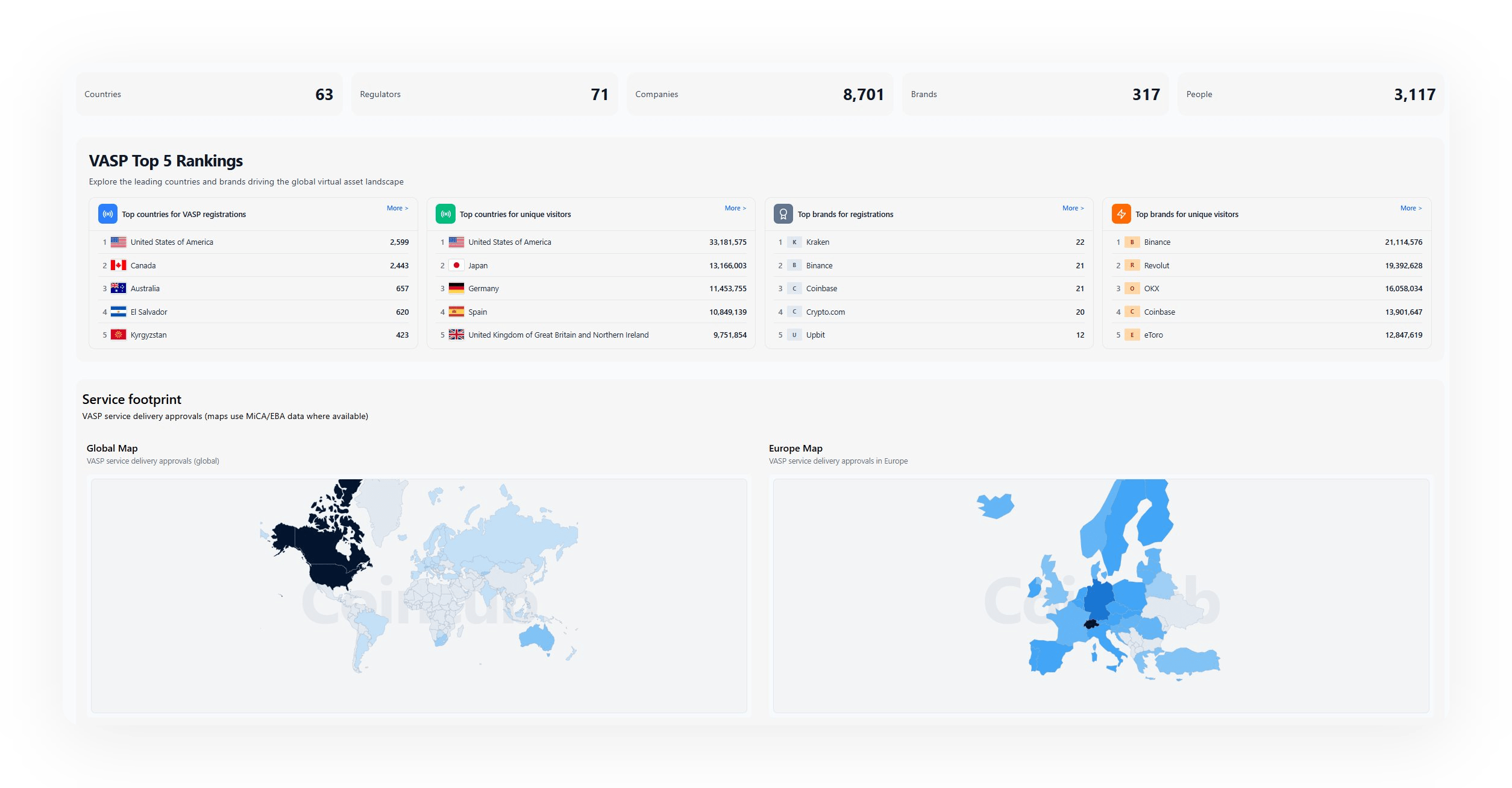Click the El Salvador country name
1512x788 pixels.
pyautogui.click(x=149, y=312)
